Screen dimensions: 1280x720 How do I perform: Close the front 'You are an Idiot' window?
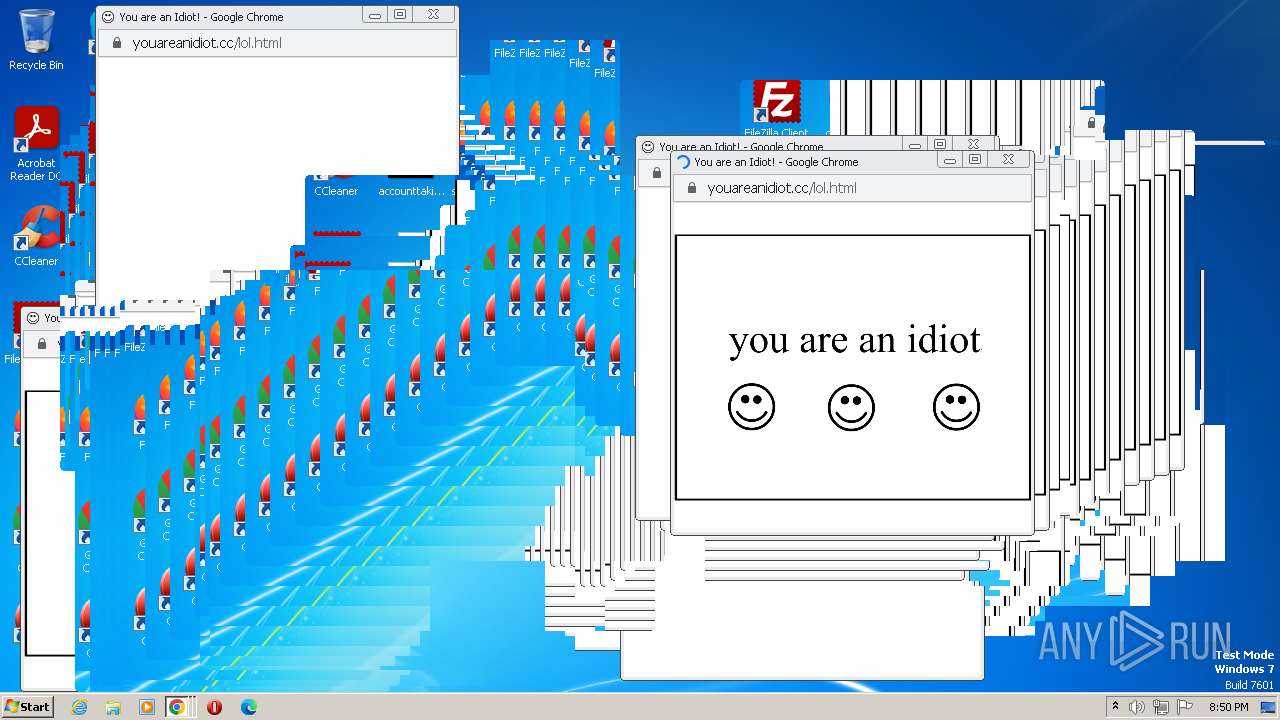point(1008,159)
